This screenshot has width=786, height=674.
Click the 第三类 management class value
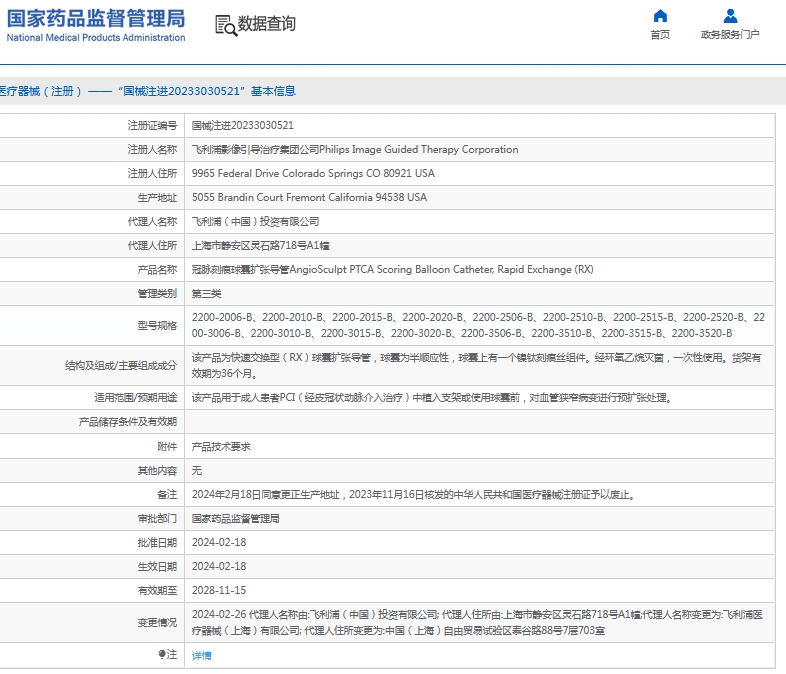pyautogui.click(x=207, y=294)
